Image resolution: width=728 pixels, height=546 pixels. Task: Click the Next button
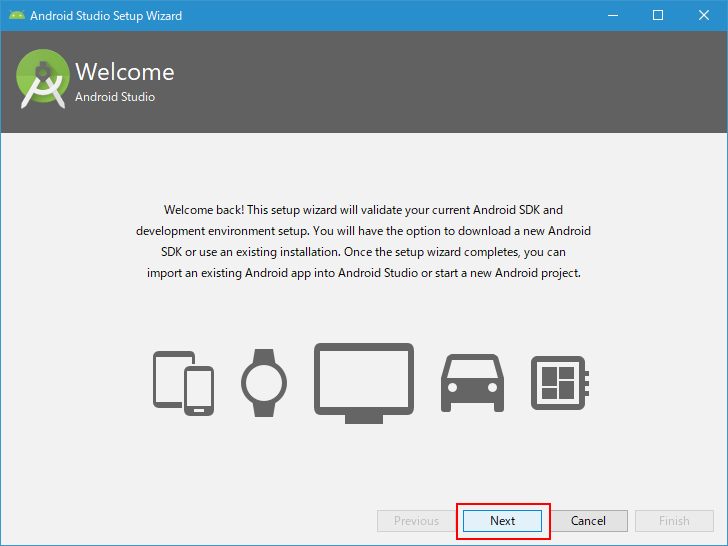click(502, 520)
